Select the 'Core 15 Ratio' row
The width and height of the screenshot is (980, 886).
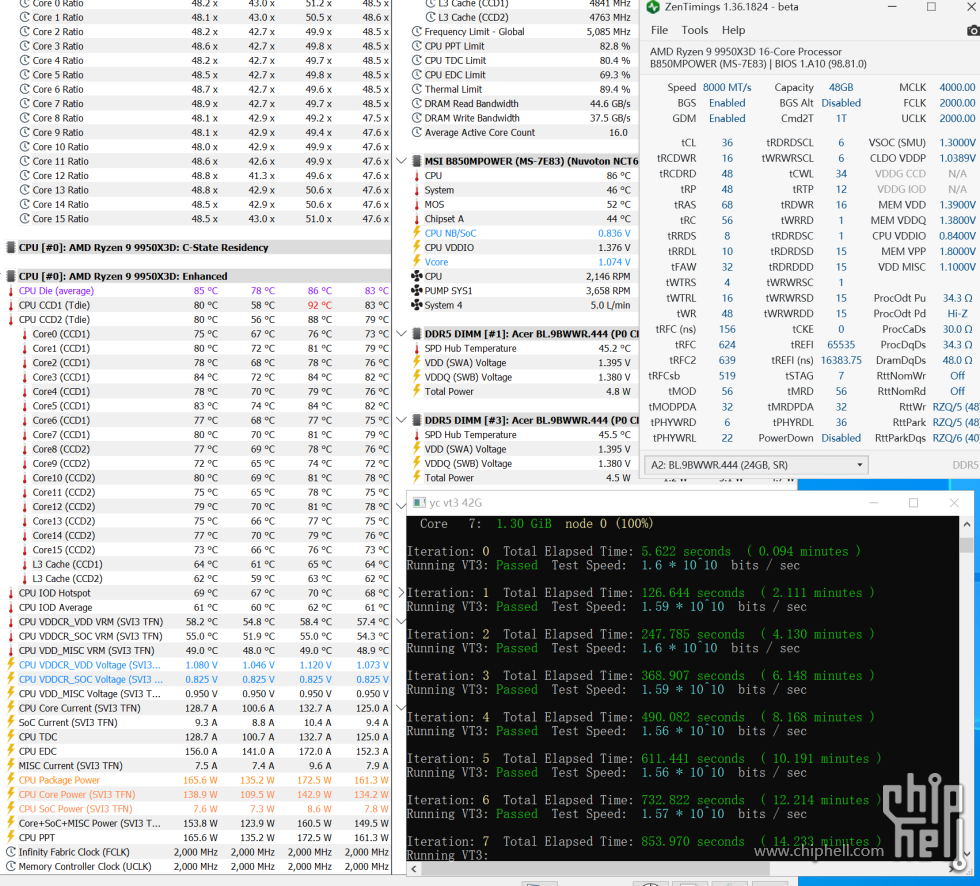point(198,219)
